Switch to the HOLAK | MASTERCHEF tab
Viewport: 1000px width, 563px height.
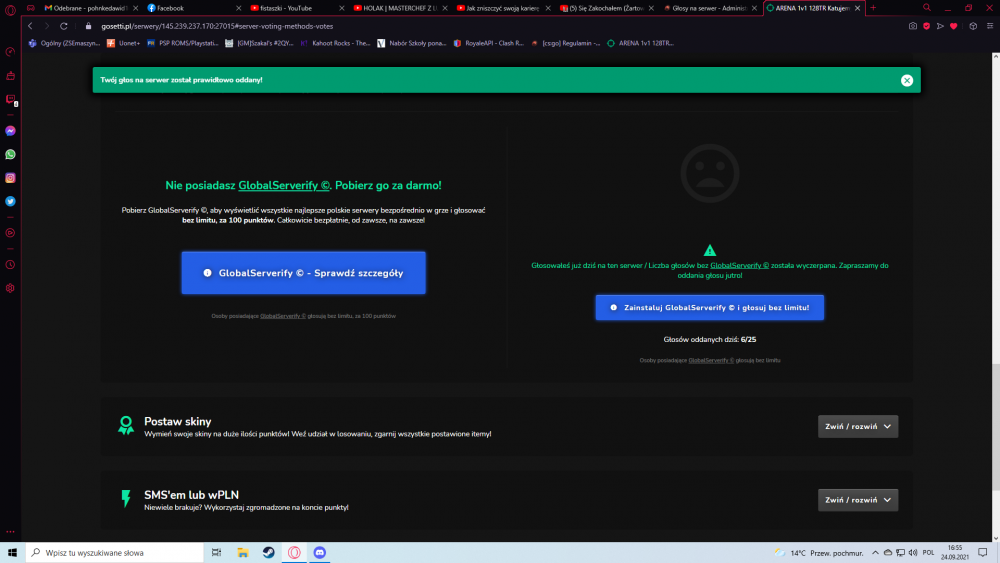399,8
